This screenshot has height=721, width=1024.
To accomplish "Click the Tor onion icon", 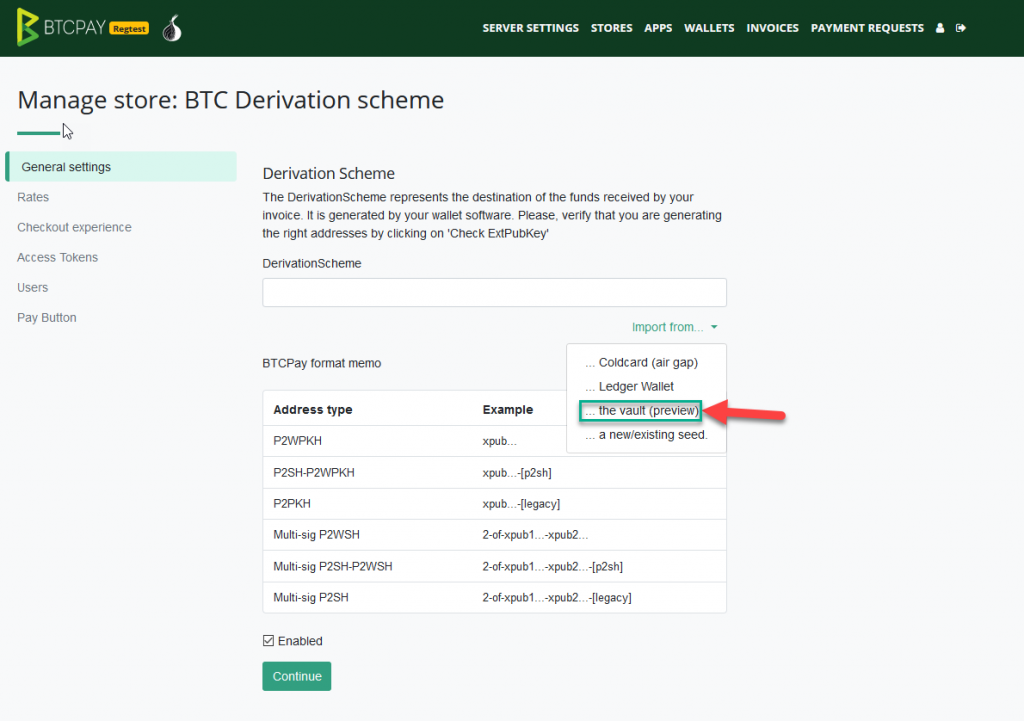I will coord(172,28).
